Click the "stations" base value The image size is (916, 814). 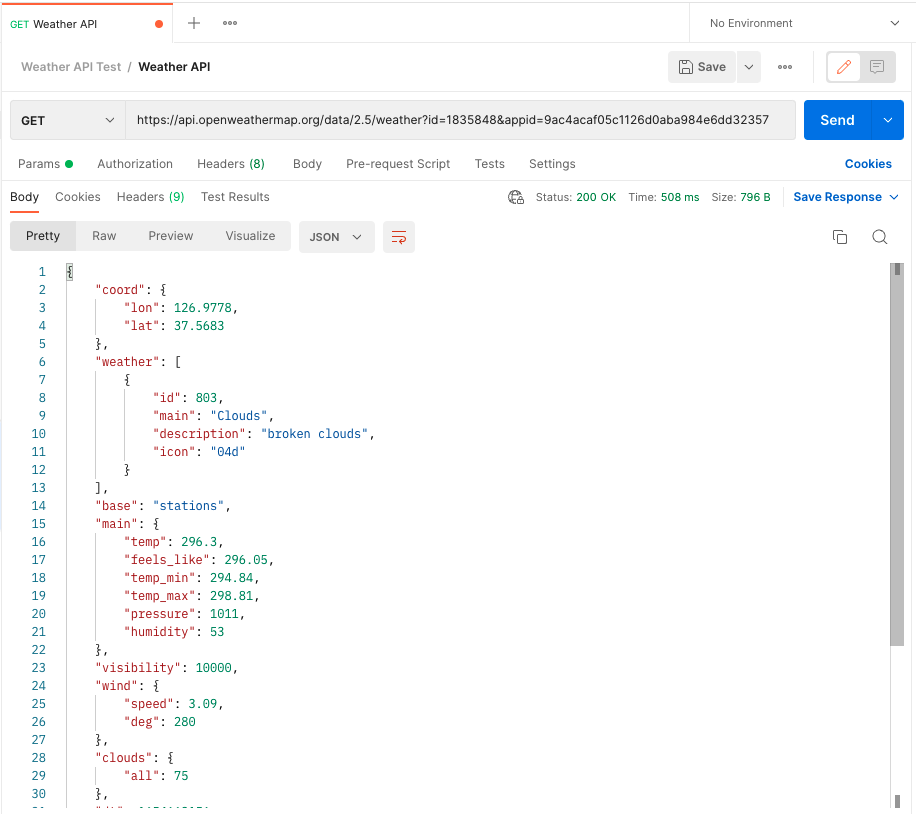(188, 506)
